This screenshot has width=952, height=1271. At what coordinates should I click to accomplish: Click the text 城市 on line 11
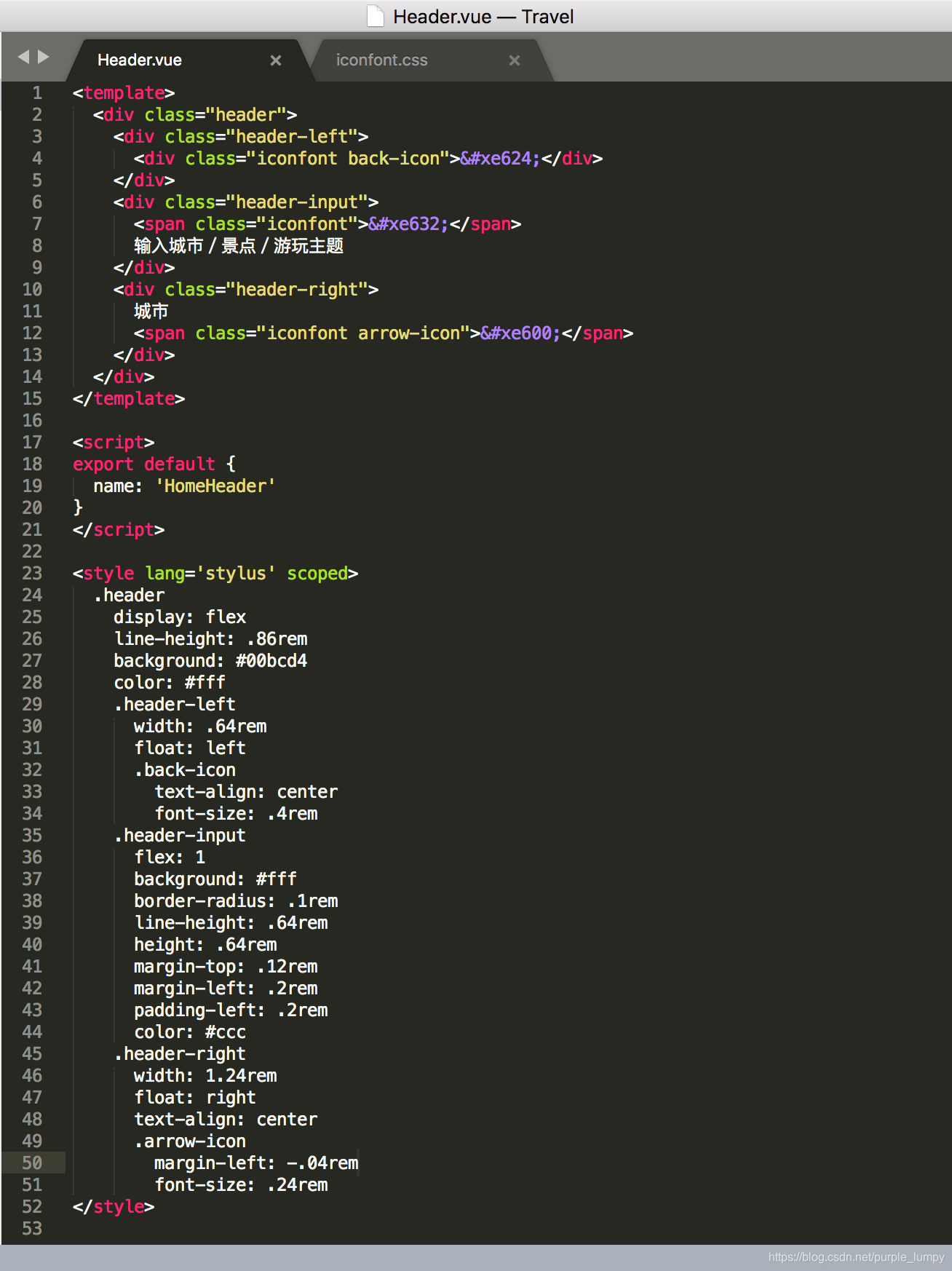point(151,312)
